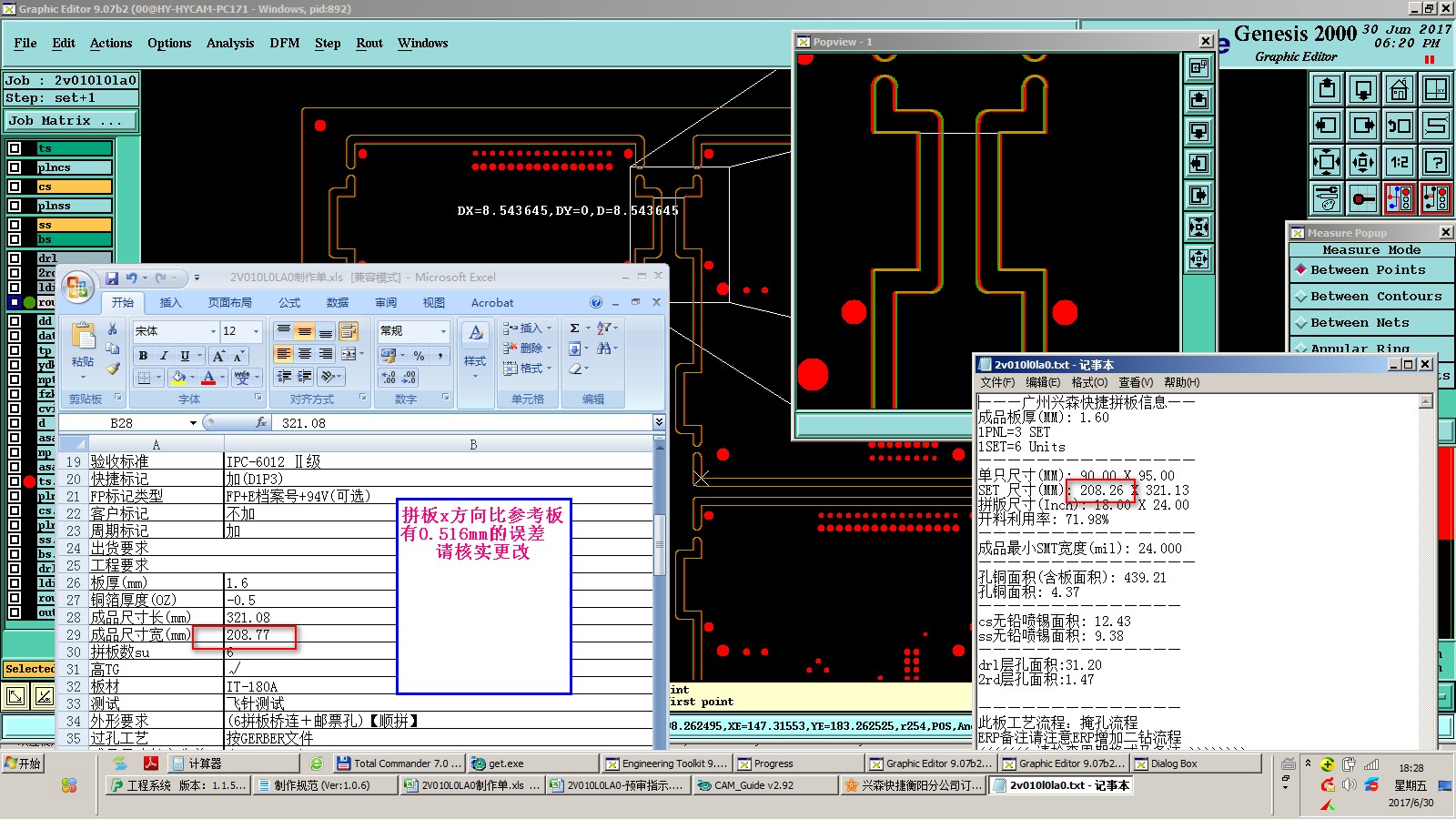This screenshot has width=1456, height=819.
Task: Click the Popview pan up icon
Action: 1199,99
